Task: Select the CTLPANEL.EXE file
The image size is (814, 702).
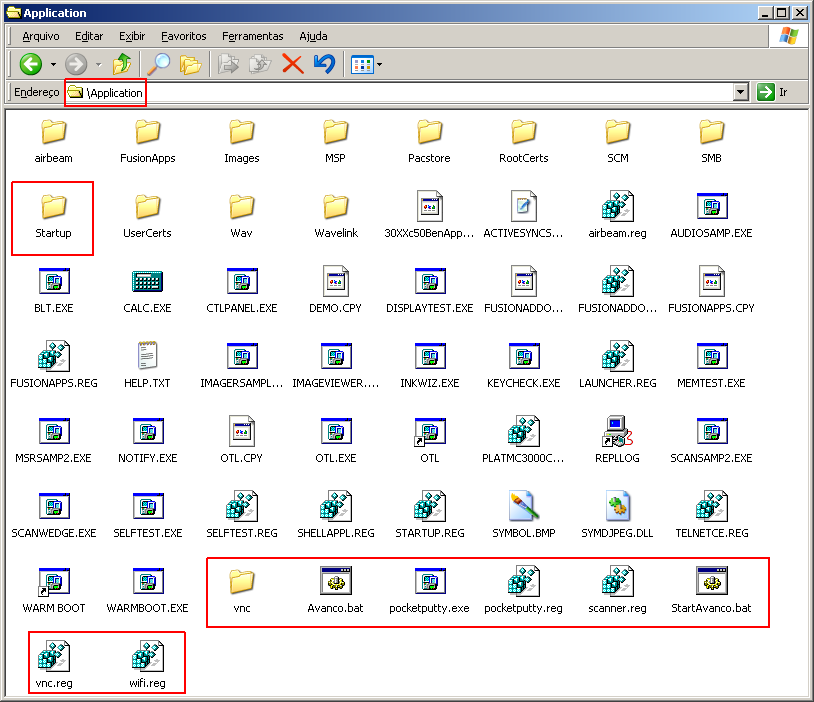Action: [242, 292]
